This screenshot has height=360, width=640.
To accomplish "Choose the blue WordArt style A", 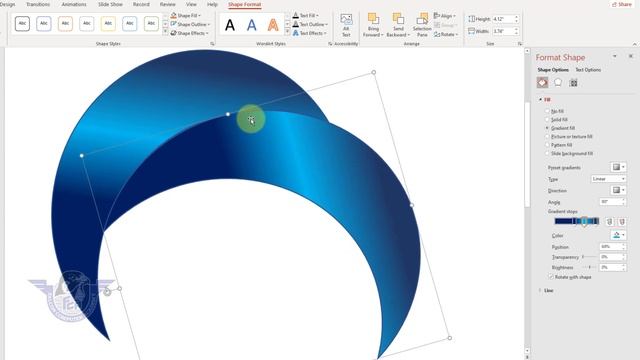I will point(252,25).
